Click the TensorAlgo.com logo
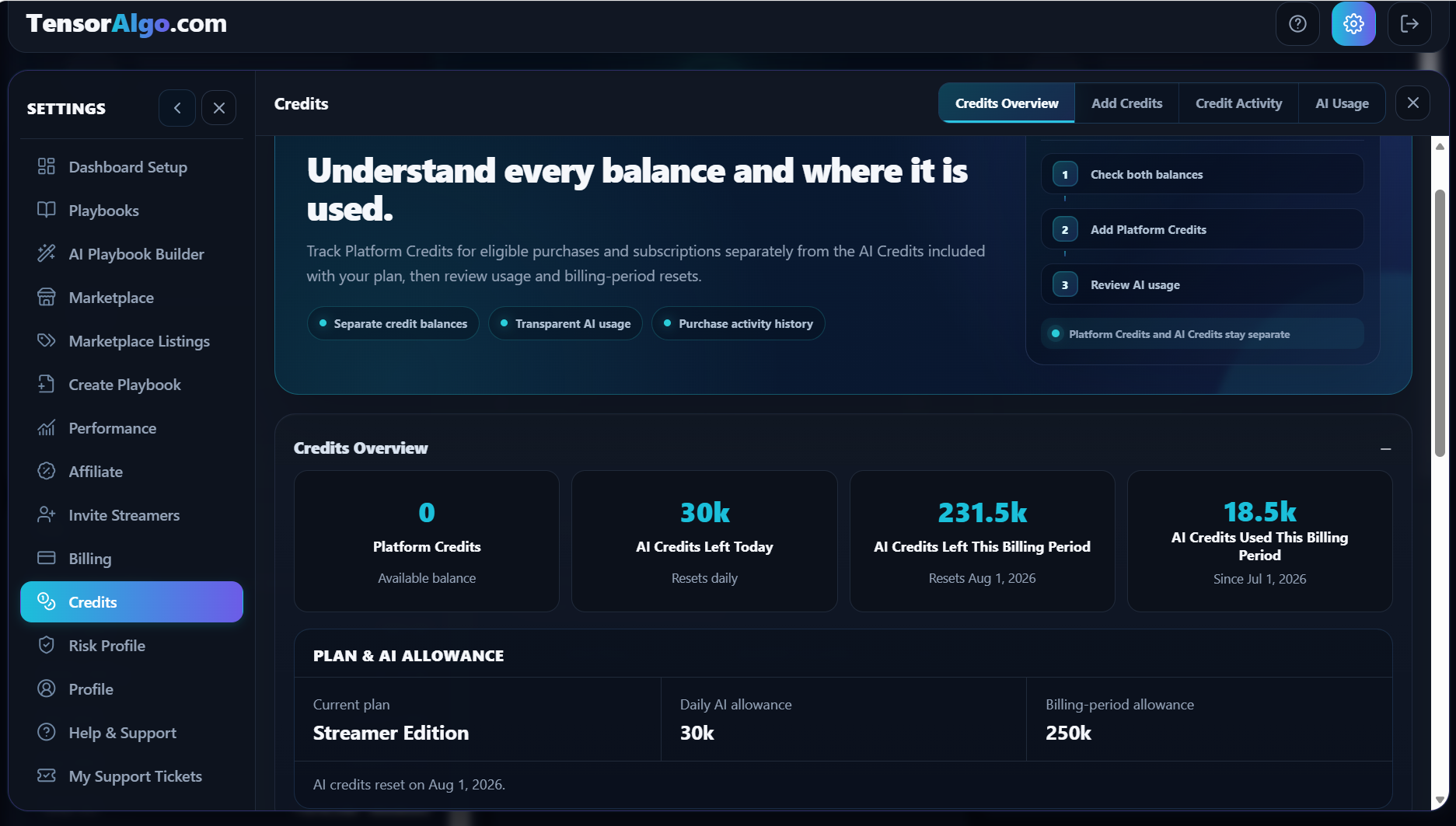Viewport: 1456px width, 826px height. click(127, 24)
